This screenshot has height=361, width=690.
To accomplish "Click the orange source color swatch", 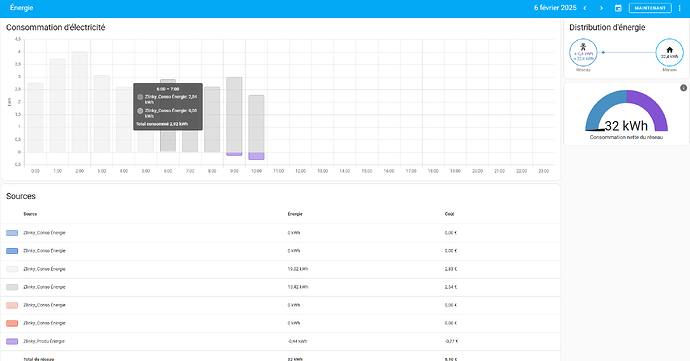I will (12, 323).
